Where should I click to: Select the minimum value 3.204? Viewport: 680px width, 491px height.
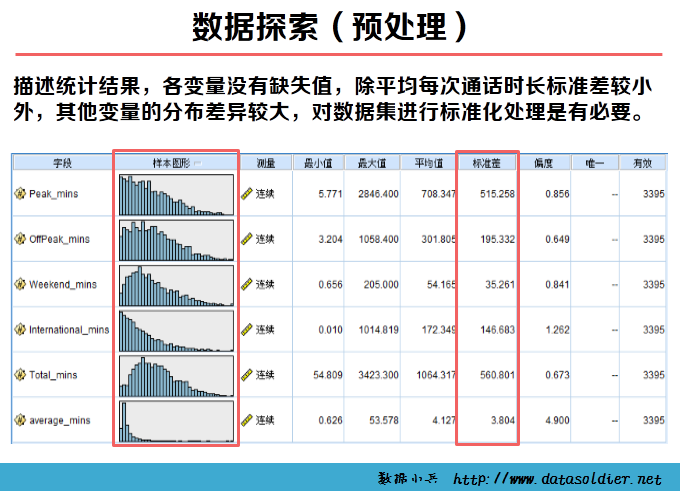point(330,239)
